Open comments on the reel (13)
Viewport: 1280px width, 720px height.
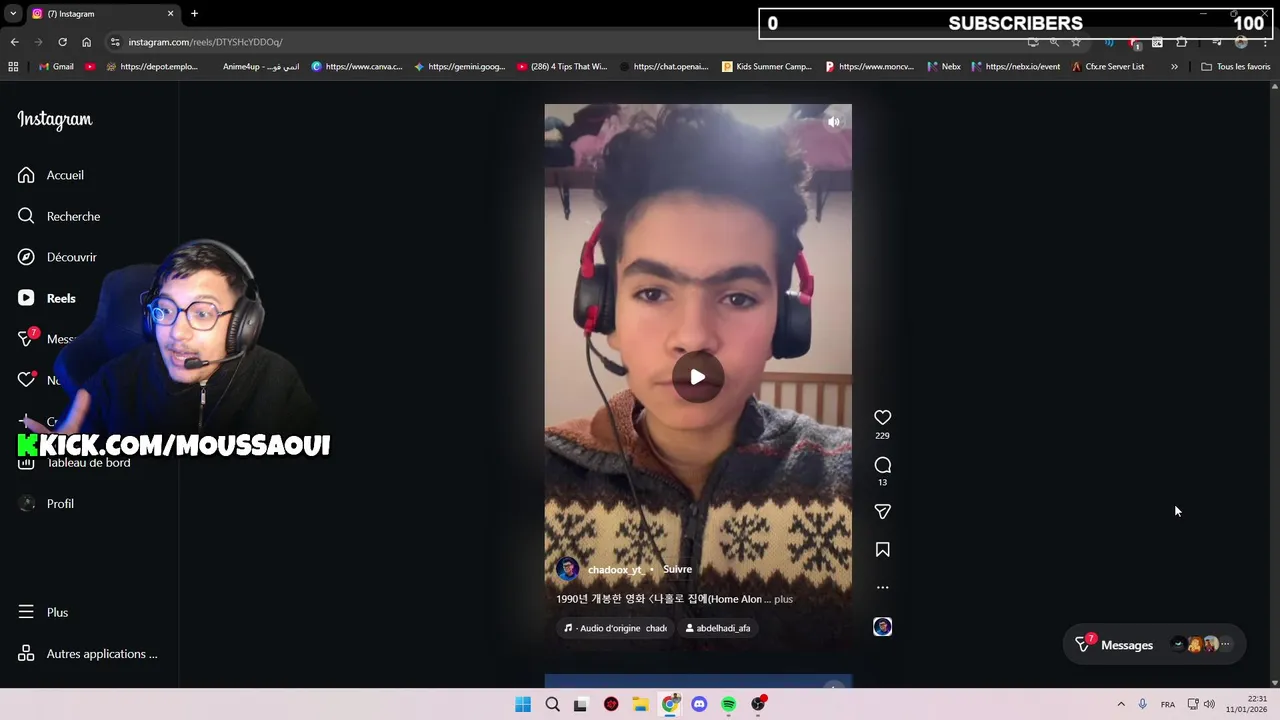click(882, 465)
